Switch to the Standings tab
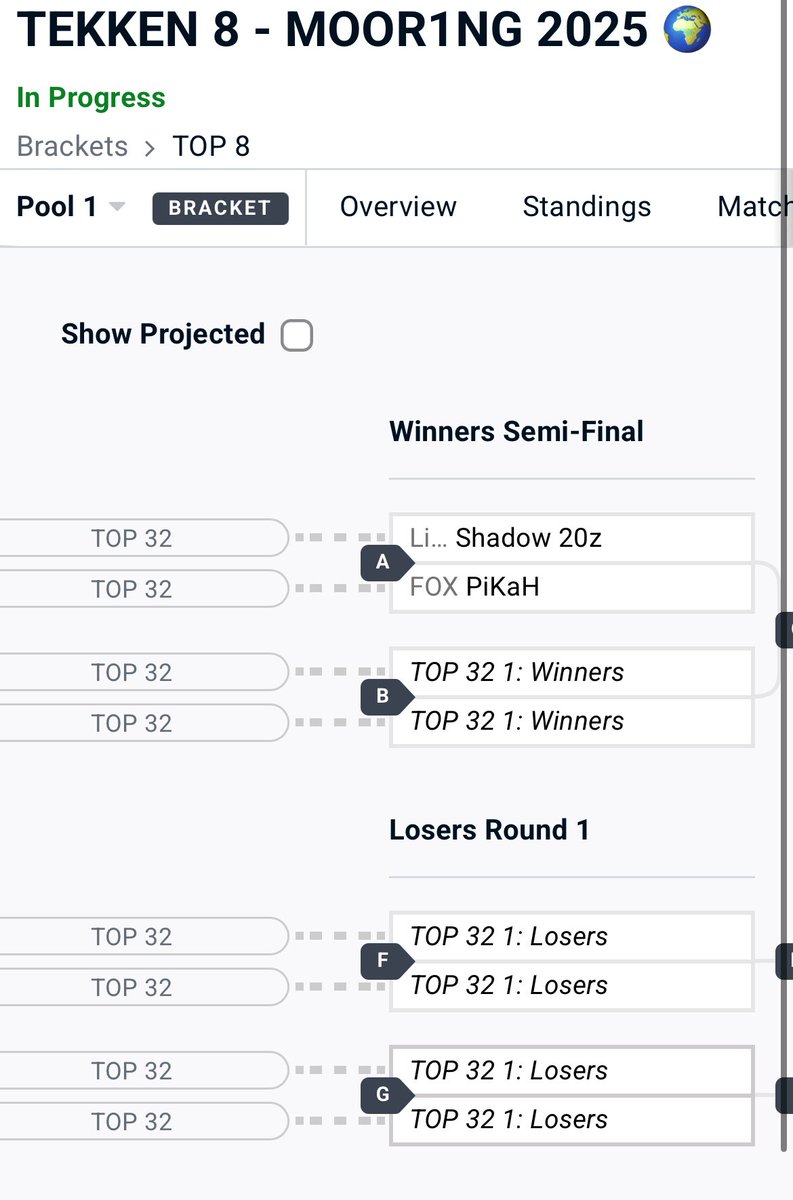Viewport: 793px width, 1200px height. tap(587, 207)
